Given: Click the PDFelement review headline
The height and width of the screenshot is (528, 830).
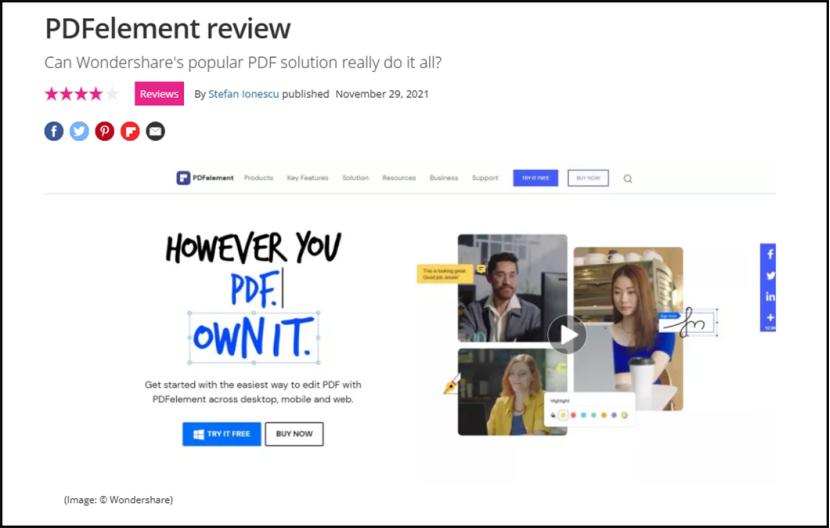Looking at the screenshot, I should pos(168,29).
